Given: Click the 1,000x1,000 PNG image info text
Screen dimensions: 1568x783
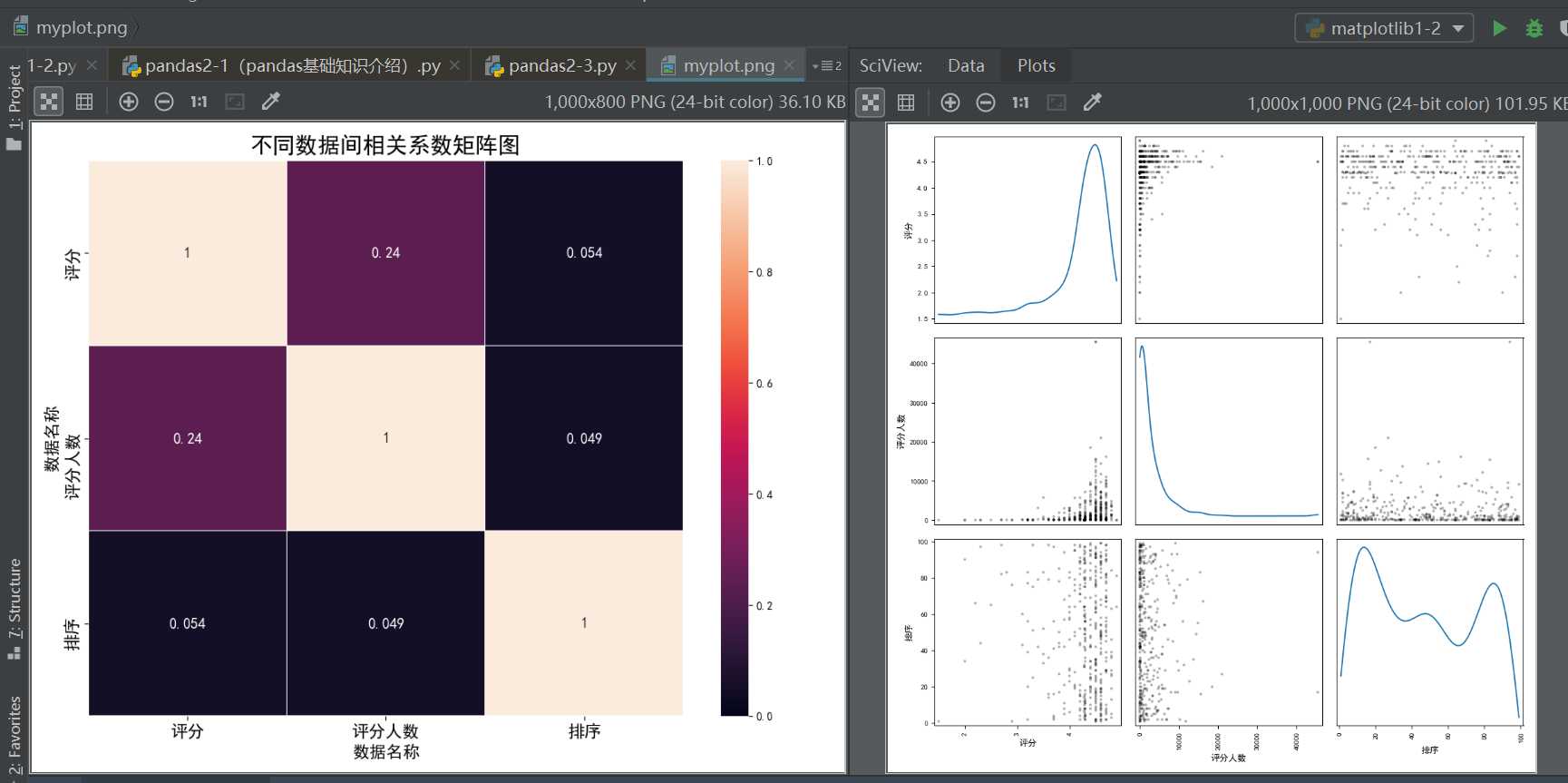Looking at the screenshot, I should tap(1407, 103).
